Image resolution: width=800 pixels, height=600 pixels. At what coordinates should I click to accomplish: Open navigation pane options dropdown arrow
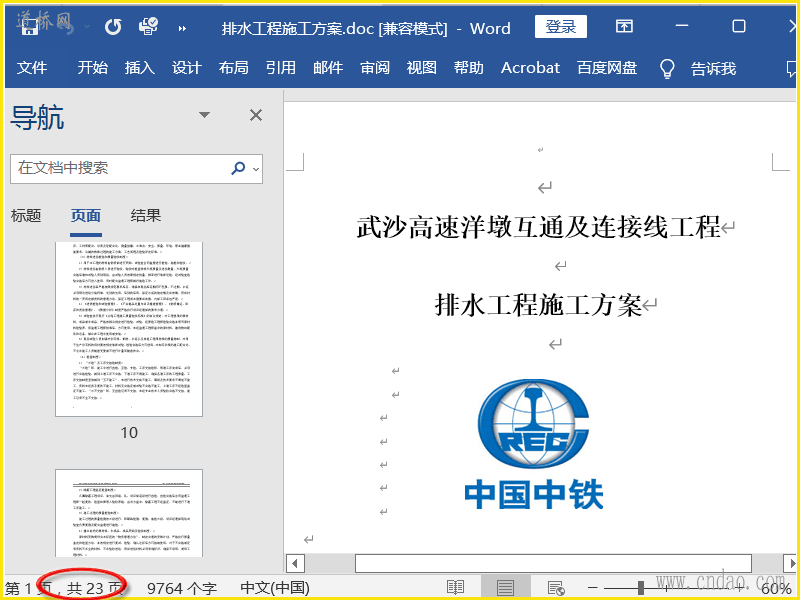point(205,115)
